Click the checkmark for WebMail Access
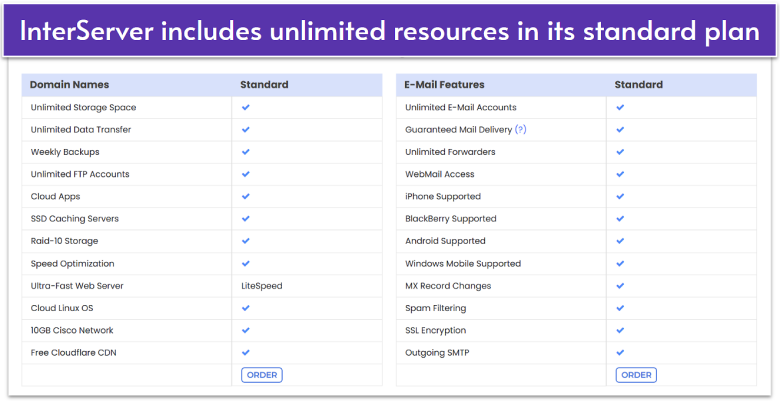 pos(620,174)
